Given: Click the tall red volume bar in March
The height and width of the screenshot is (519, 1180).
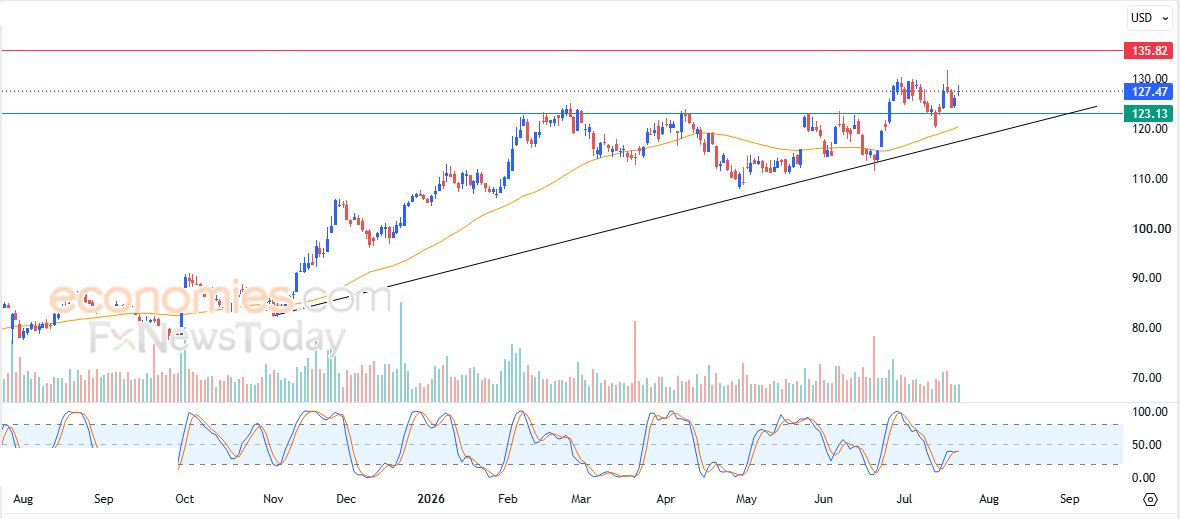Looking at the screenshot, I should (x=635, y=362).
